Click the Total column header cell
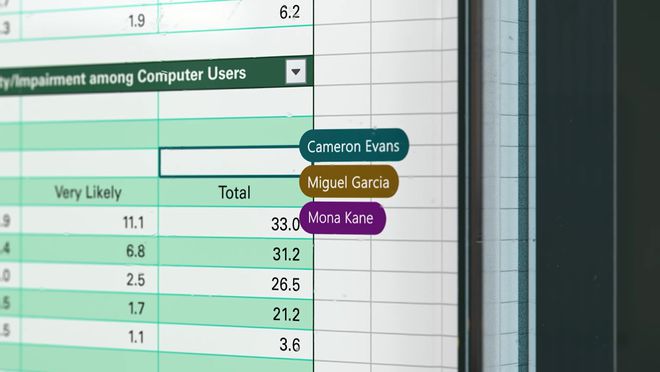The height and width of the screenshot is (372, 660). [x=236, y=192]
